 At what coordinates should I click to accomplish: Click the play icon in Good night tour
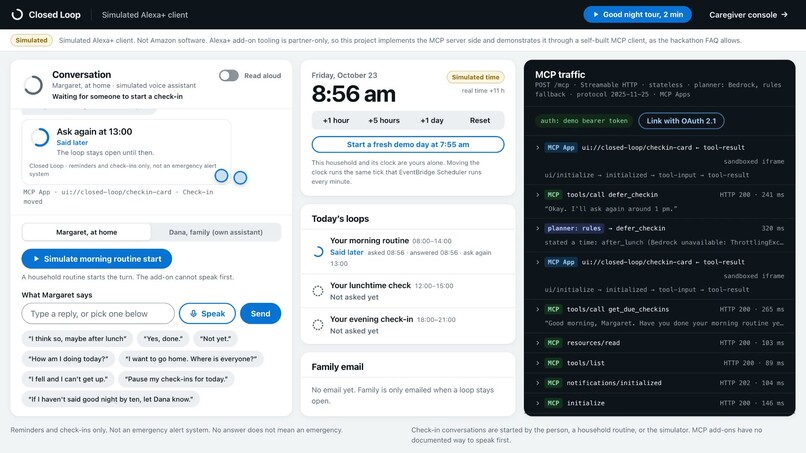[x=596, y=14]
